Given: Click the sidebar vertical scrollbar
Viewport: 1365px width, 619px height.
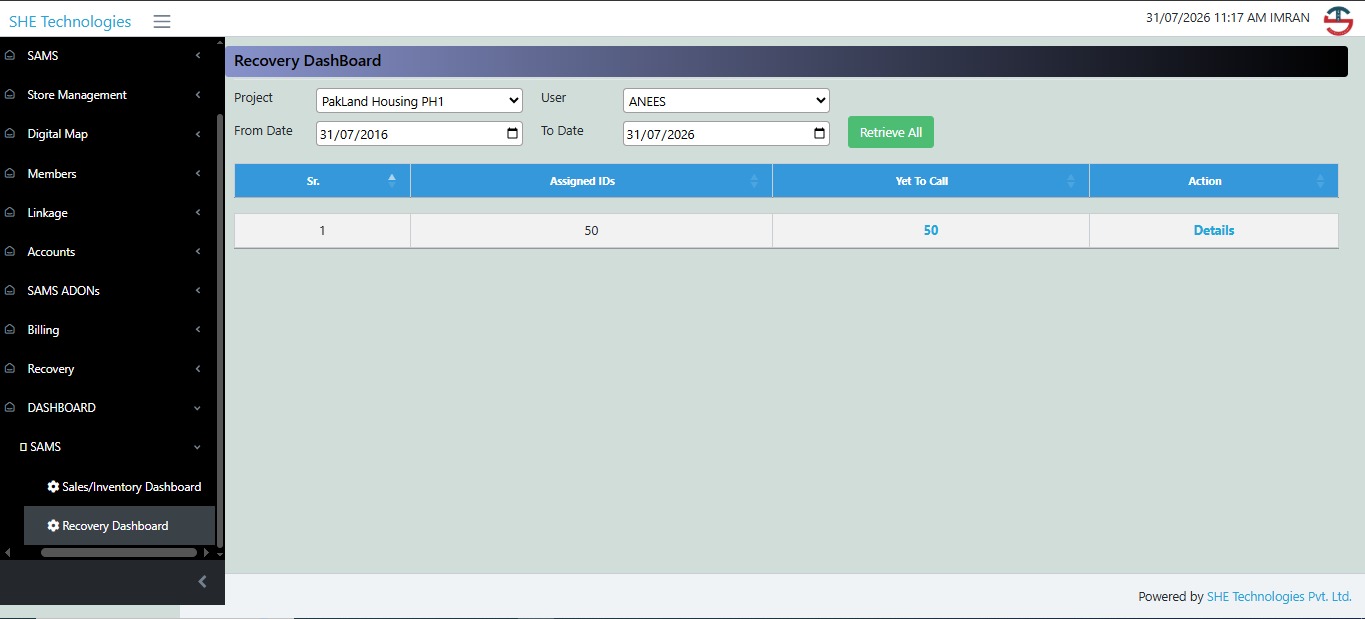Looking at the screenshot, I should (220, 331).
